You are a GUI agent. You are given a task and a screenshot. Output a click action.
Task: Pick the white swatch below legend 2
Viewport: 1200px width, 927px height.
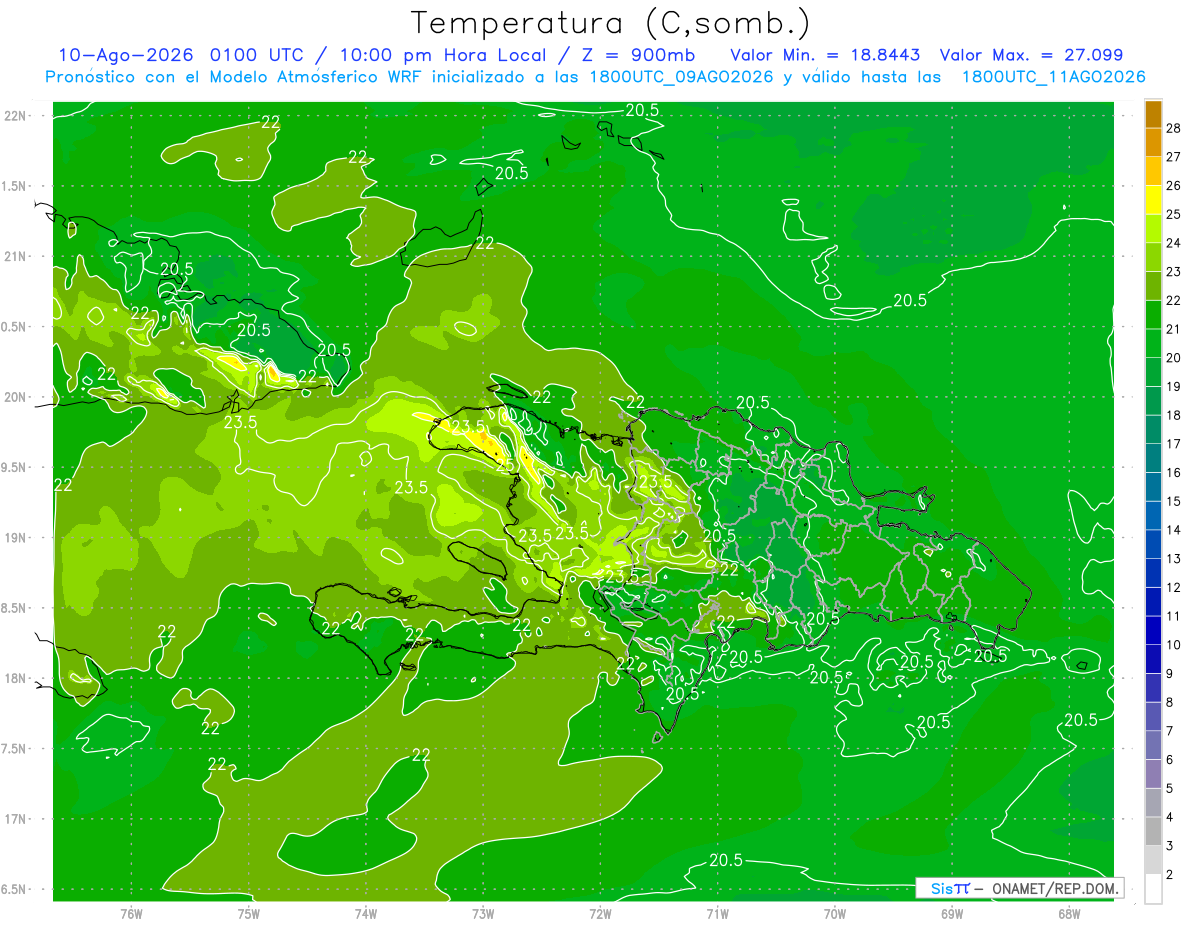(x=1154, y=889)
